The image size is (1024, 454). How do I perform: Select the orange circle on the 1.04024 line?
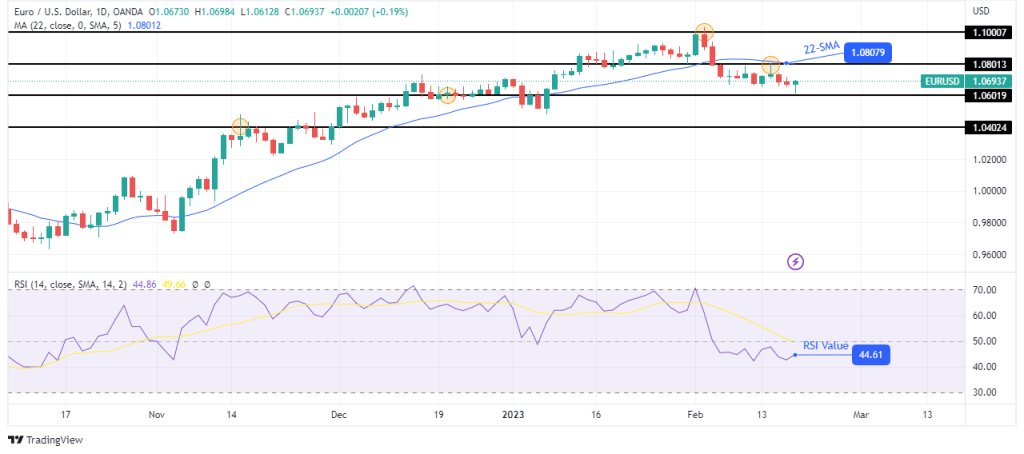[240, 127]
